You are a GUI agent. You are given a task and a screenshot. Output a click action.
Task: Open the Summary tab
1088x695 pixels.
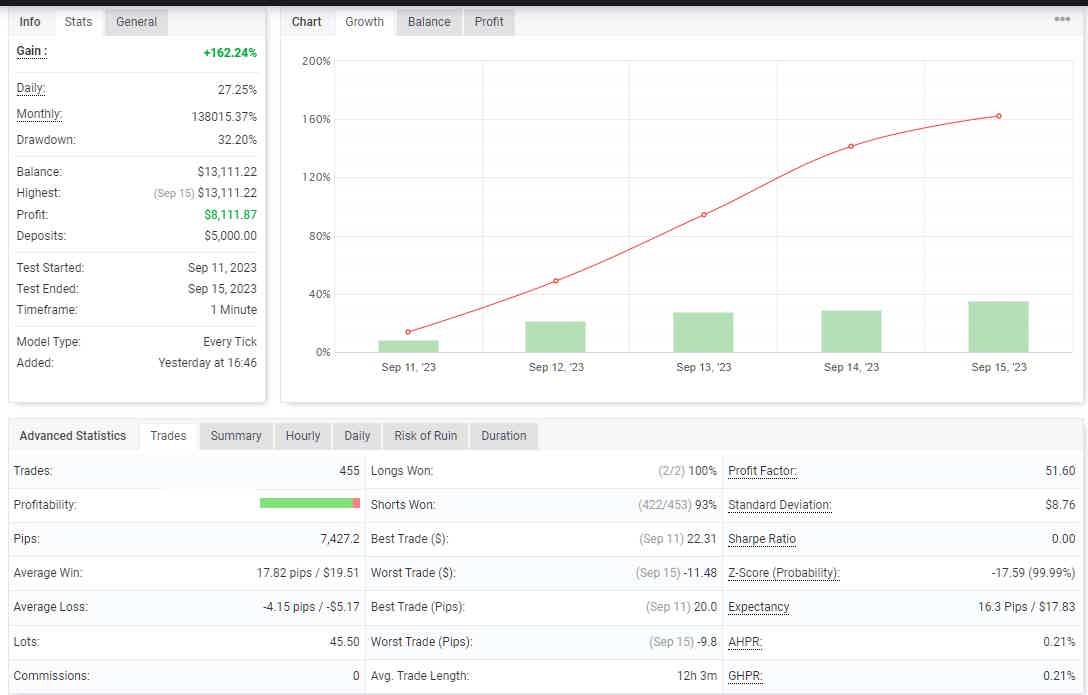pyautogui.click(x=236, y=436)
